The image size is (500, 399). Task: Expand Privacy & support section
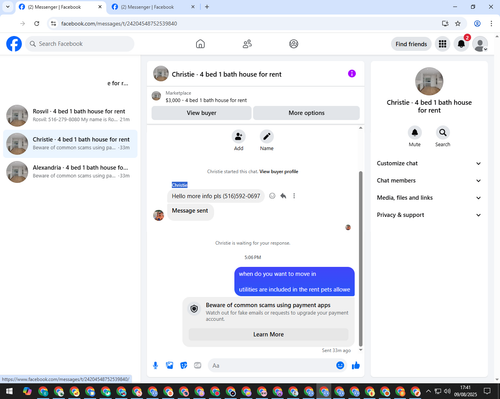[x=429, y=215]
